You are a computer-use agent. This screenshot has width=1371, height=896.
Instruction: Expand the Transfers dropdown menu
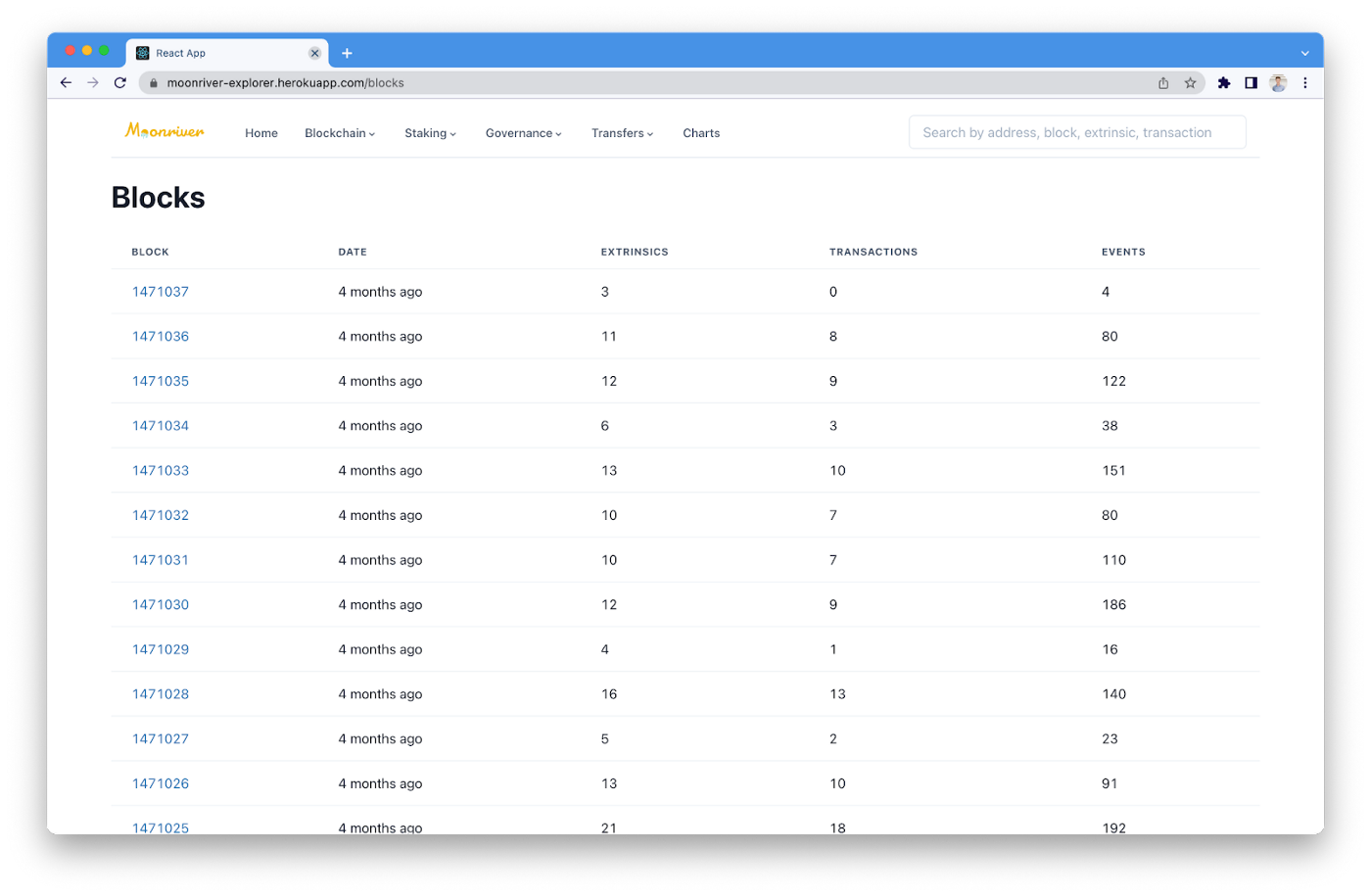[623, 133]
